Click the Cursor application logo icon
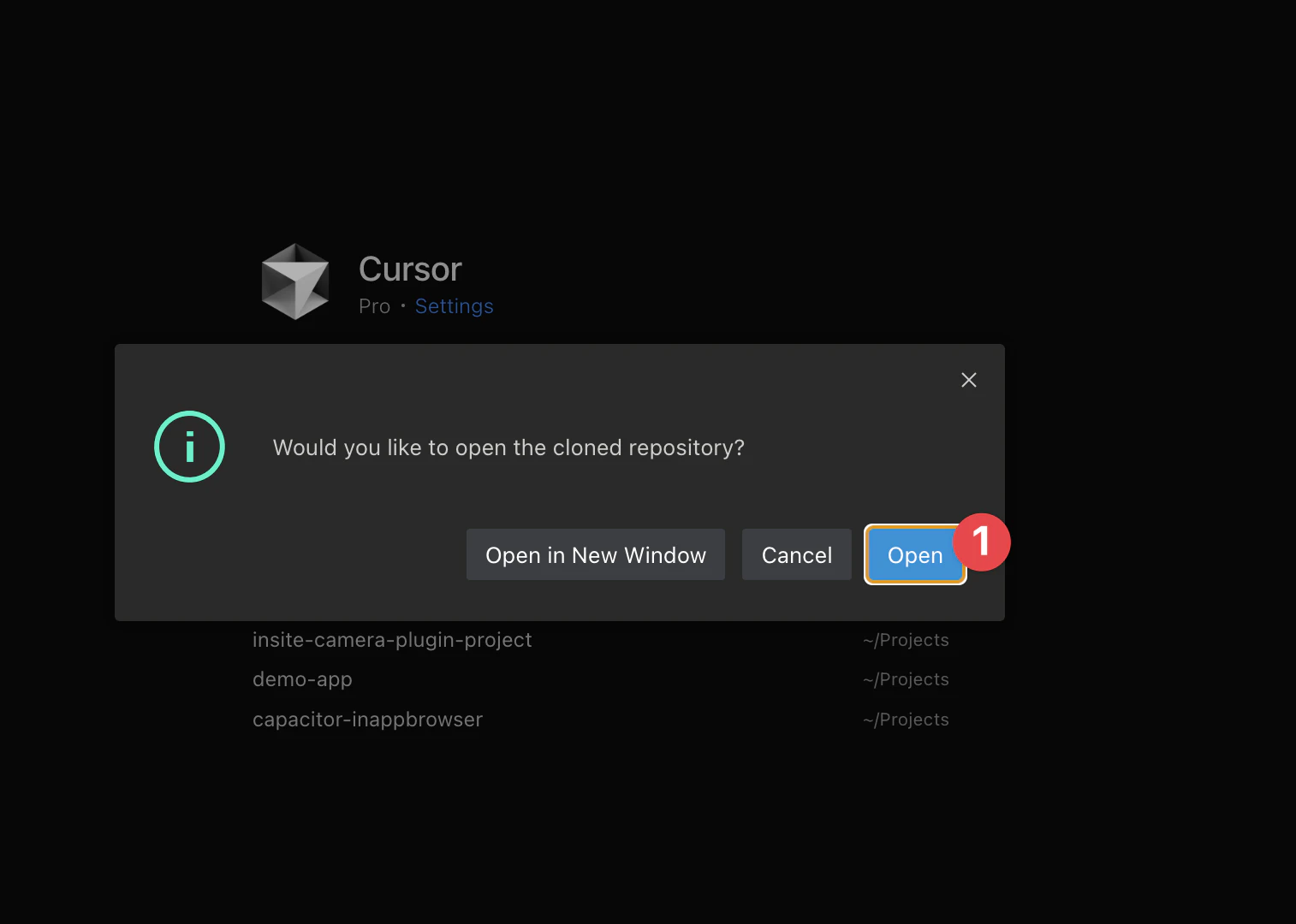1296x924 pixels. coord(294,281)
